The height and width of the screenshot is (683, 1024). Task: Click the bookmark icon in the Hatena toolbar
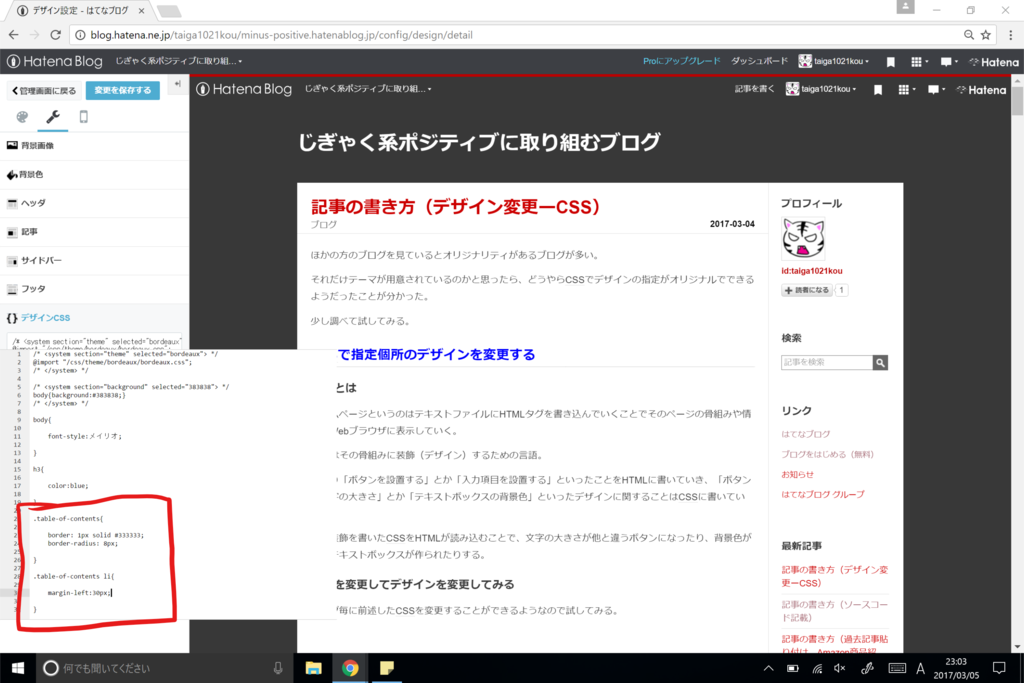(890, 62)
